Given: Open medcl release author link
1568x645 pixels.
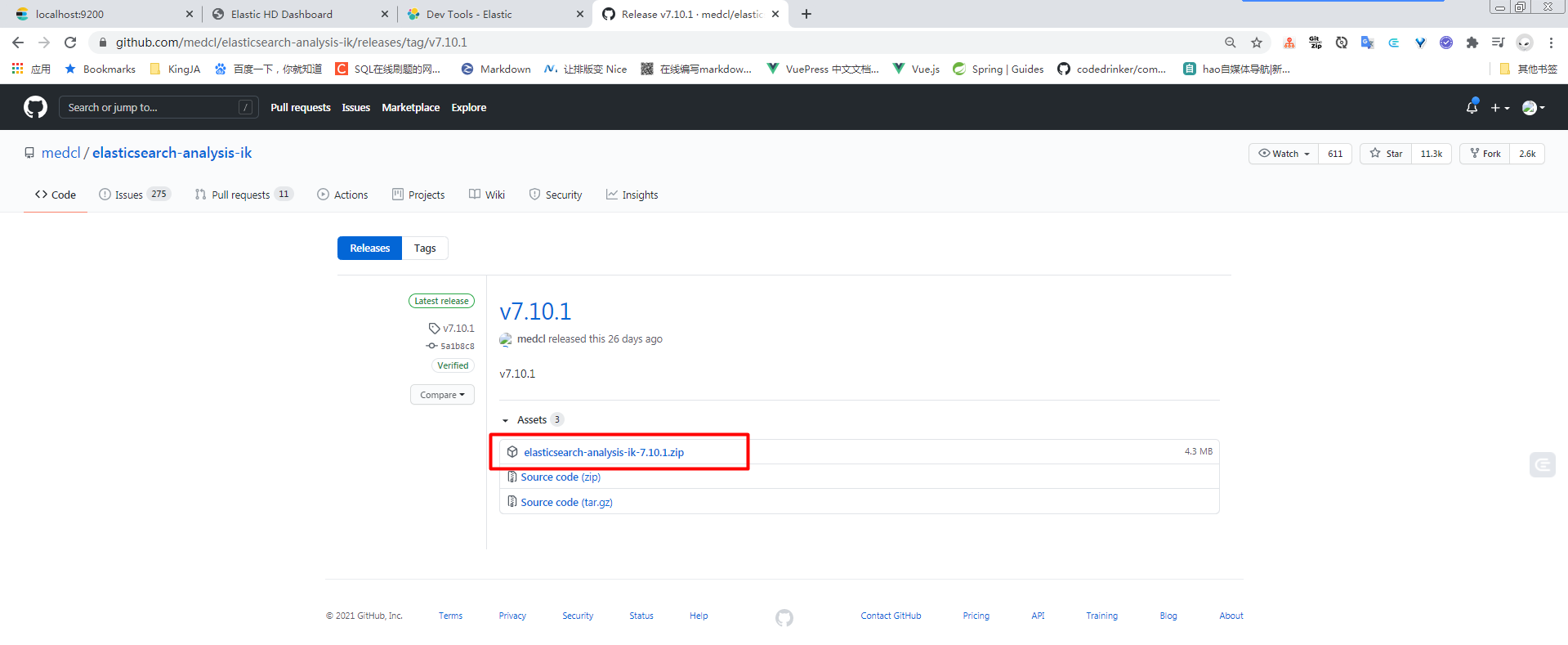Looking at the screenshot, I should [x=531, y=339].
